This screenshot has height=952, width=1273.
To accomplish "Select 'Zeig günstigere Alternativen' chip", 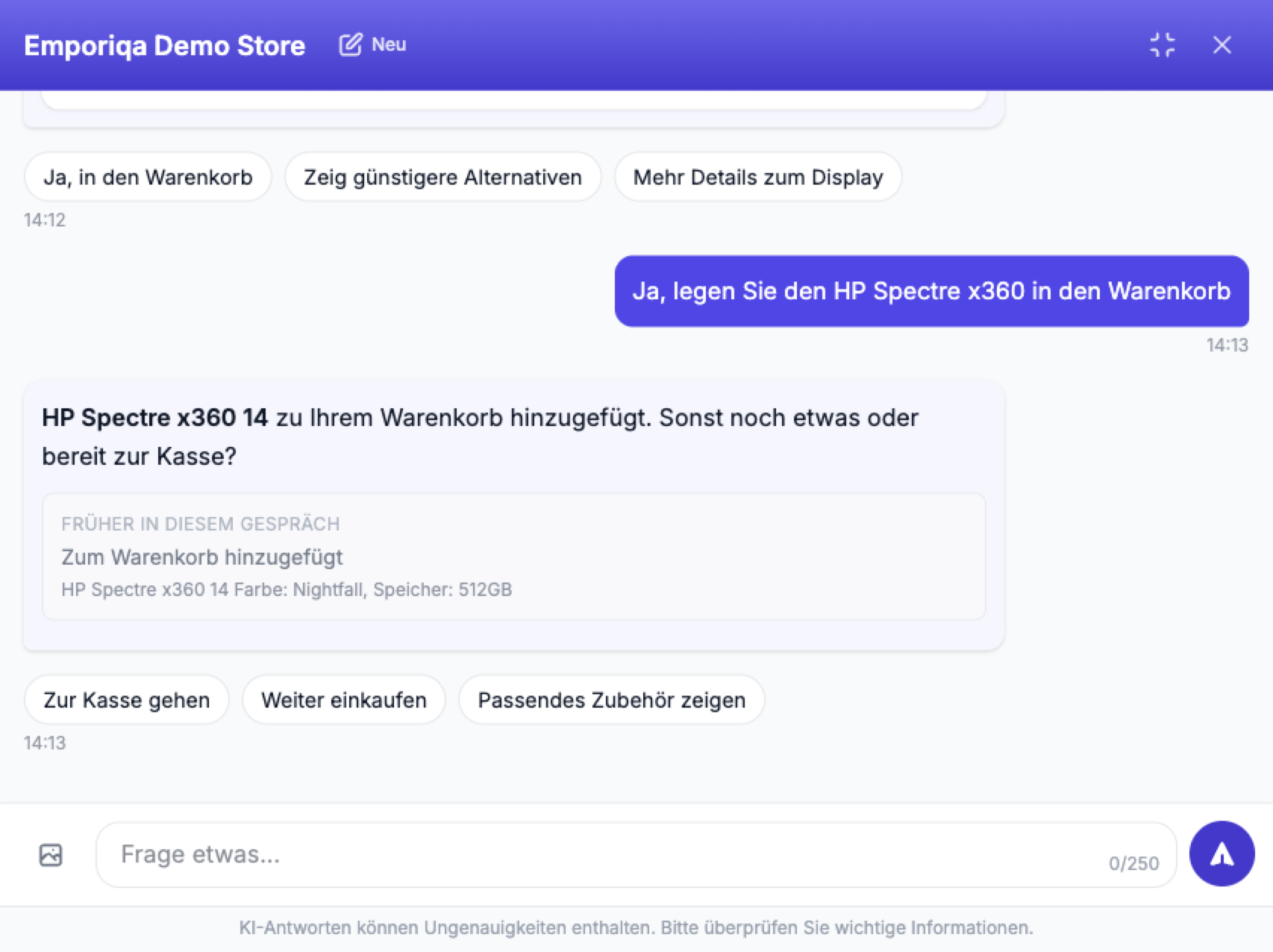I will click(442, 177).
